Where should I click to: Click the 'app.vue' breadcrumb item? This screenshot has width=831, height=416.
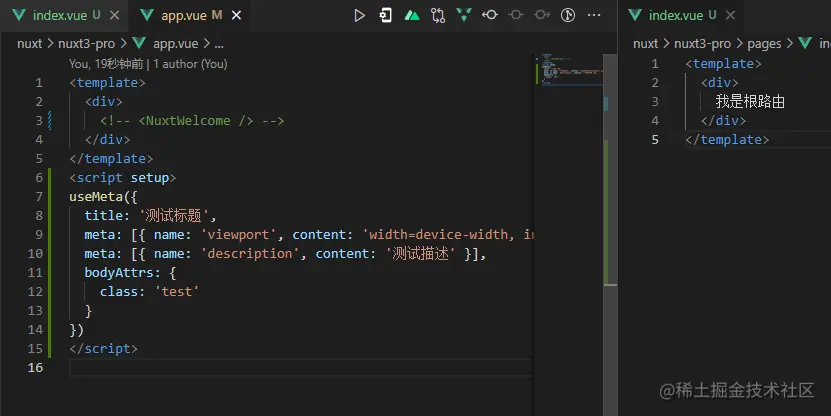tap(175, 43)
